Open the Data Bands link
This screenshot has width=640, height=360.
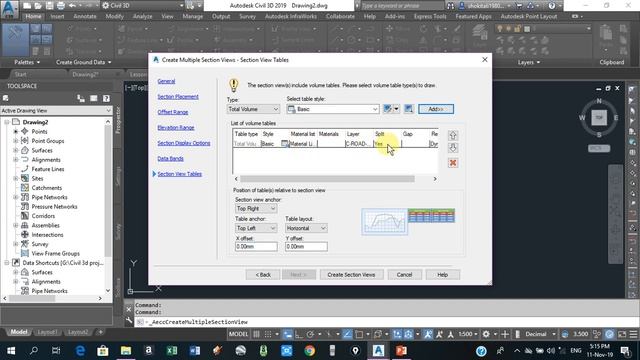point(170,158)
